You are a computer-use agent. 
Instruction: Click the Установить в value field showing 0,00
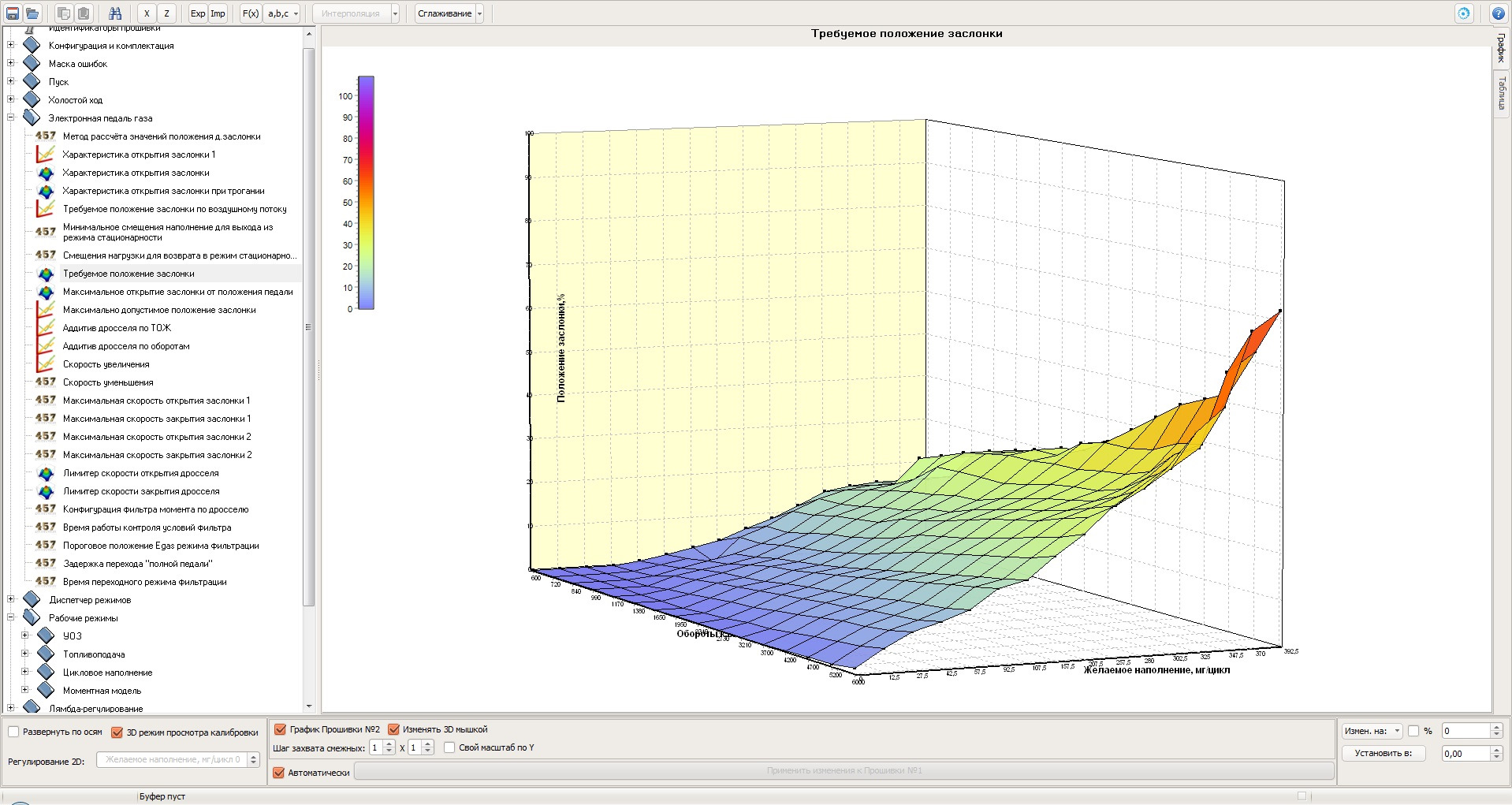click(1465, 754)
